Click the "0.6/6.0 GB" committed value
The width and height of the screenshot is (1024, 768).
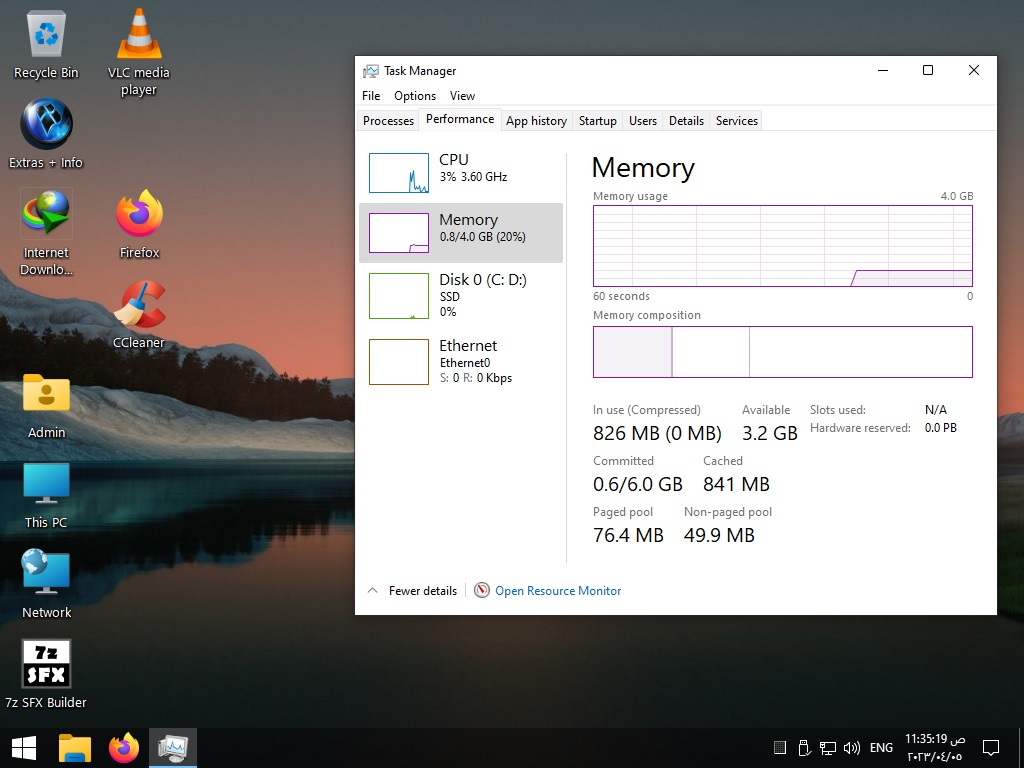pos(637,484)
